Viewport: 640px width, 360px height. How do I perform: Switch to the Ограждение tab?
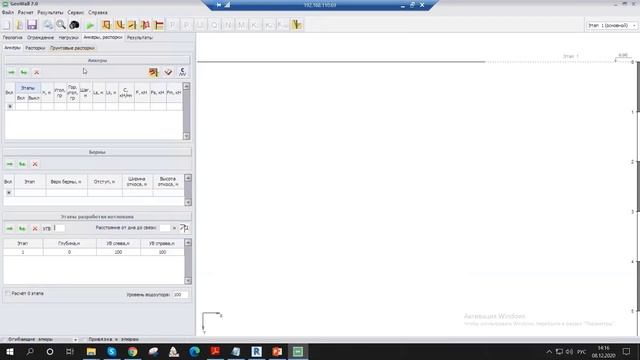coord(40,38)
